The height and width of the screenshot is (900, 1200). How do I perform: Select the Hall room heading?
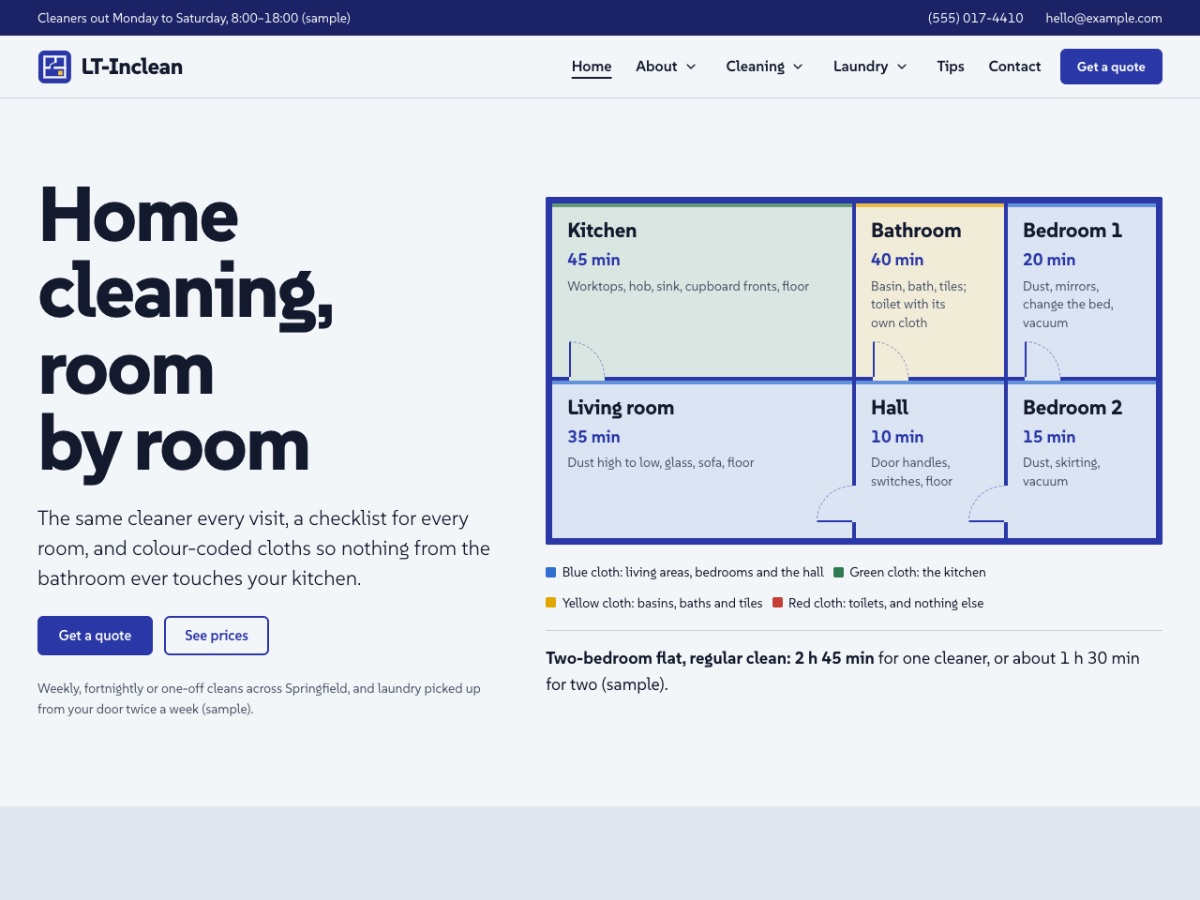click(890, 408)
